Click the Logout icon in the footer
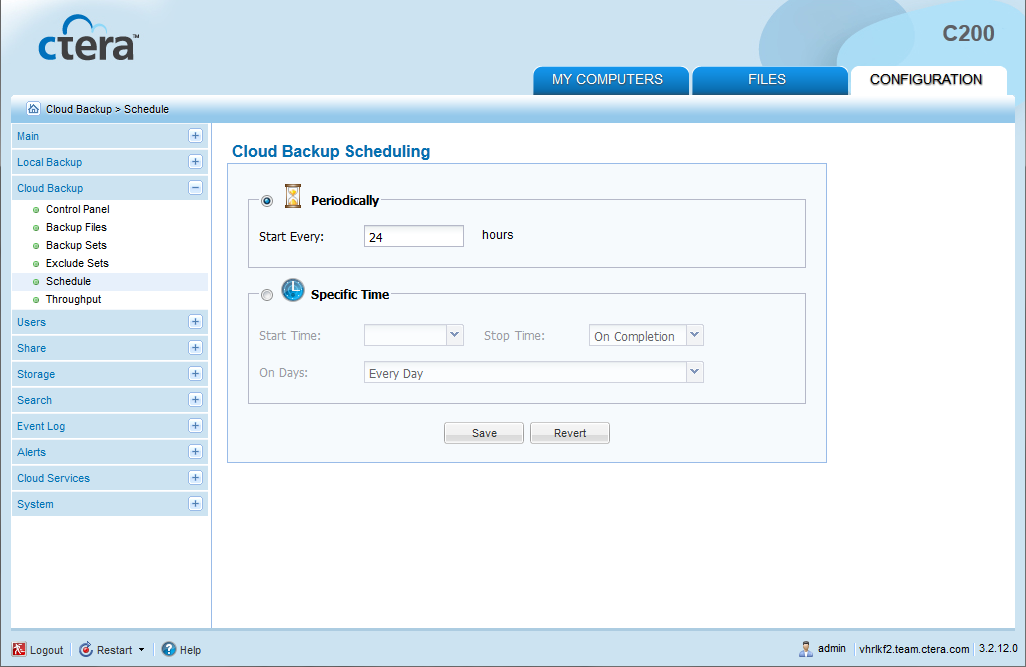1026x667 pixels. [19, 649]
